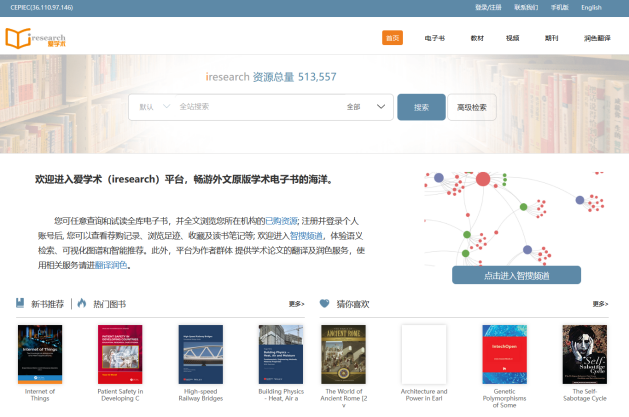Image resolution: width=629 pixels, height=417 pixels.
Task: Click the blue 搜索 button
Action: [x=421, y=107]
